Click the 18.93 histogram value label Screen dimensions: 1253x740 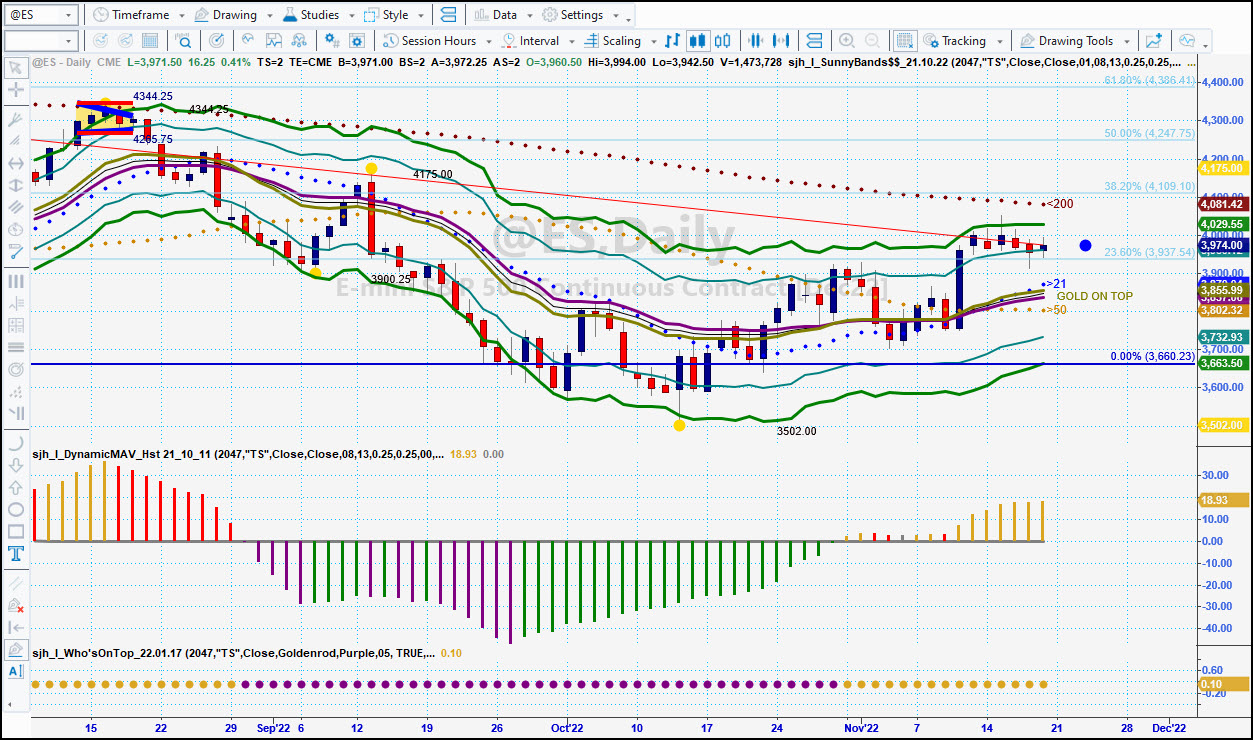[x=1222, y=500]
